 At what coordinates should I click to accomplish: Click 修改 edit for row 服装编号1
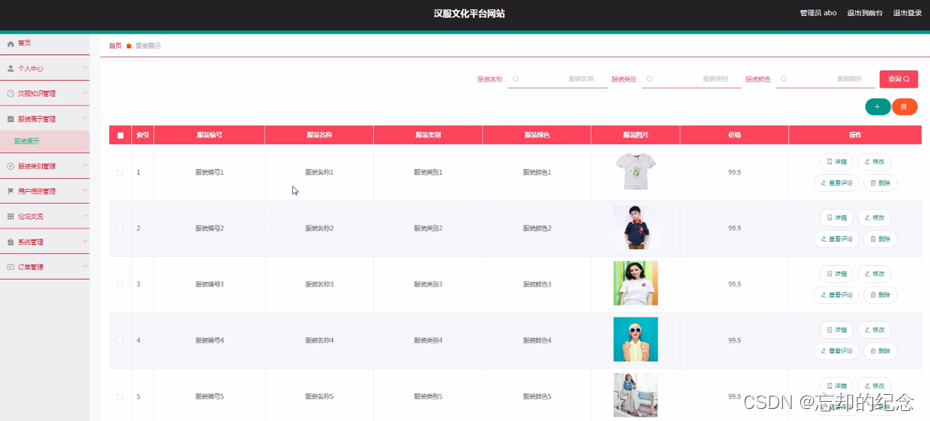click(874, 161)
